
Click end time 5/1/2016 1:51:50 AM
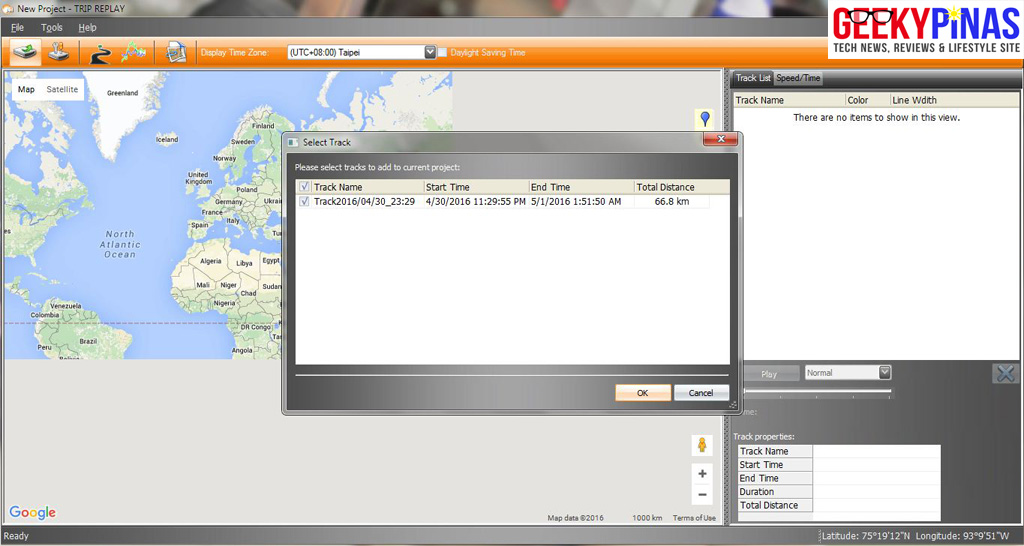tap(576, 202)
